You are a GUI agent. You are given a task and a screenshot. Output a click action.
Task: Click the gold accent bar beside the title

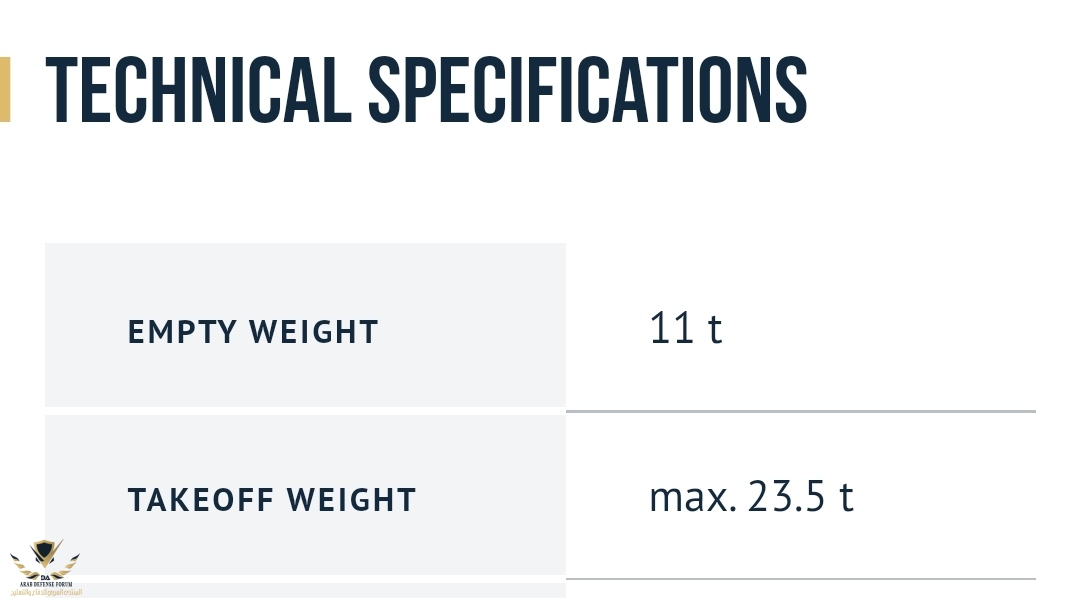tap(5, 90)
